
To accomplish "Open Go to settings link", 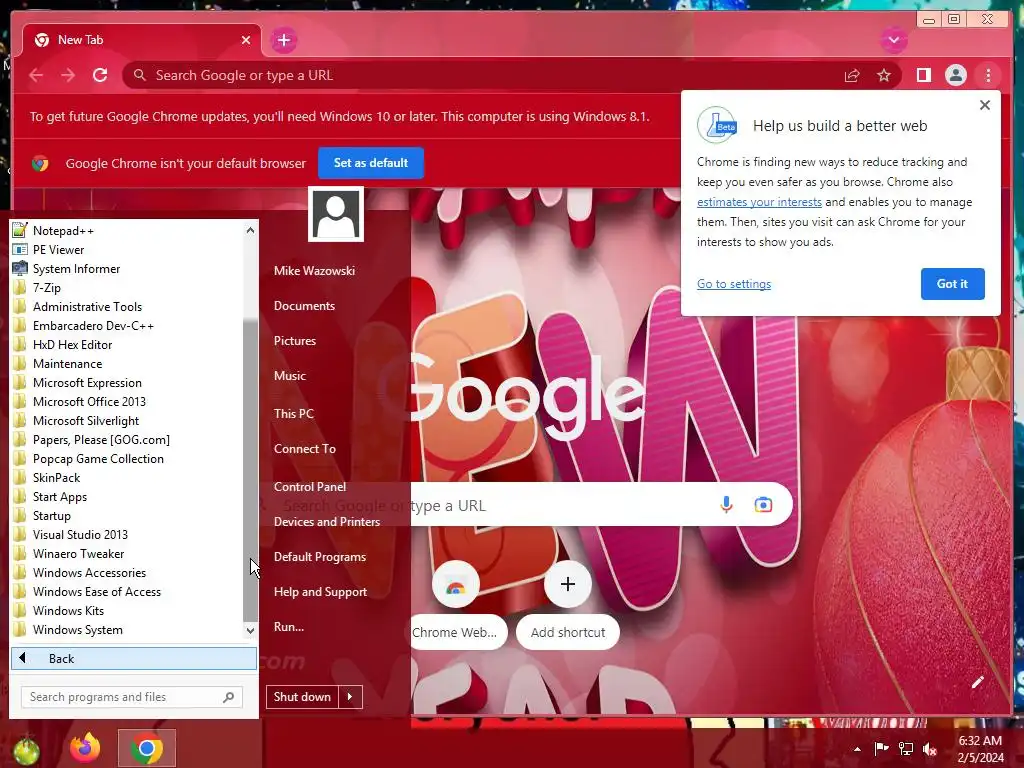I will point(733,284).
